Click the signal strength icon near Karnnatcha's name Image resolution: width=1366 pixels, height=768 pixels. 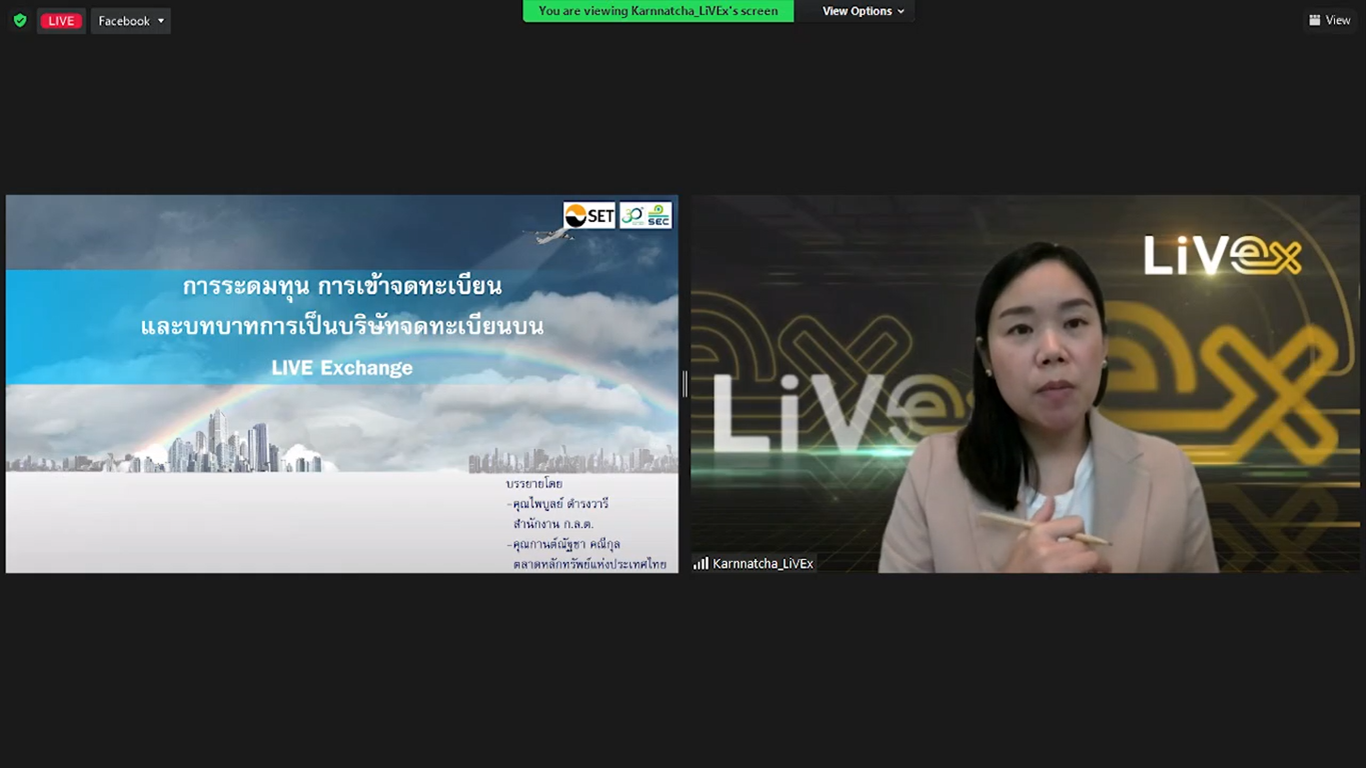tap(701, 564)
